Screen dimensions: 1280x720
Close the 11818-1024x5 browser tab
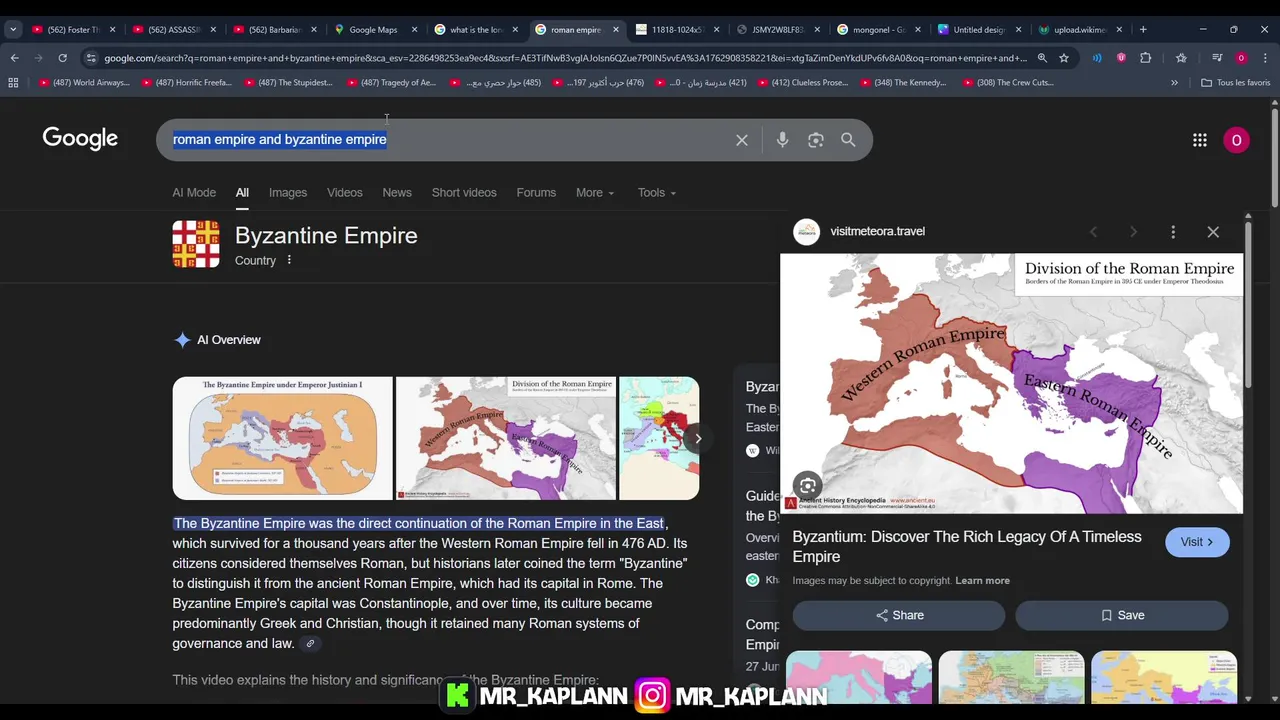716,29
